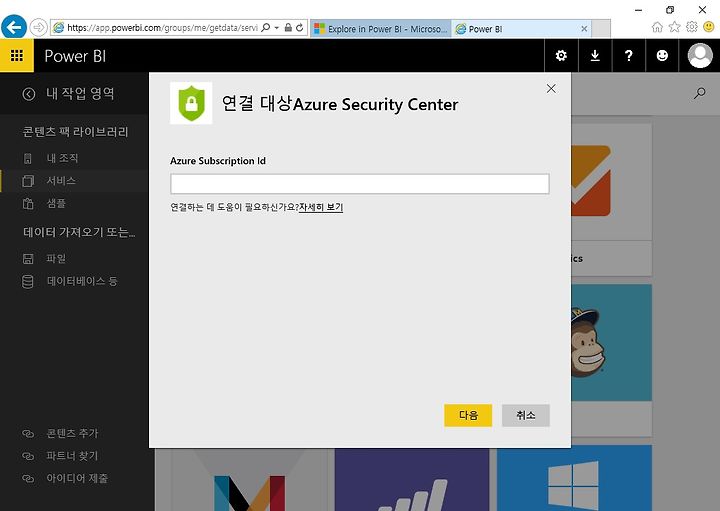This screenshot has width=720, height=511.
Task: Click the Power BI logo text
Action: [x=75, y=56]
